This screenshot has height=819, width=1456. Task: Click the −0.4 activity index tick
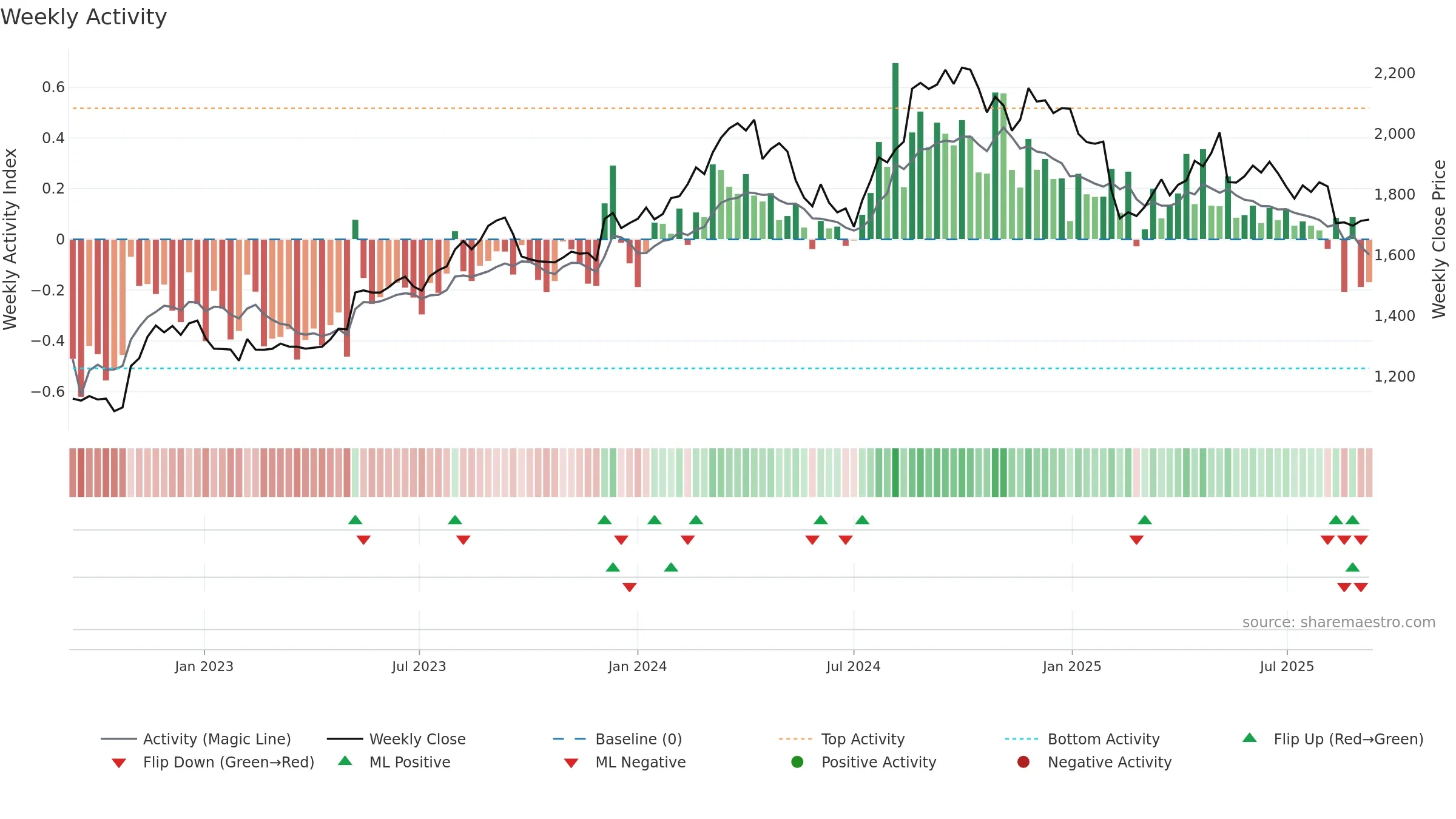[x=48, y=340]
